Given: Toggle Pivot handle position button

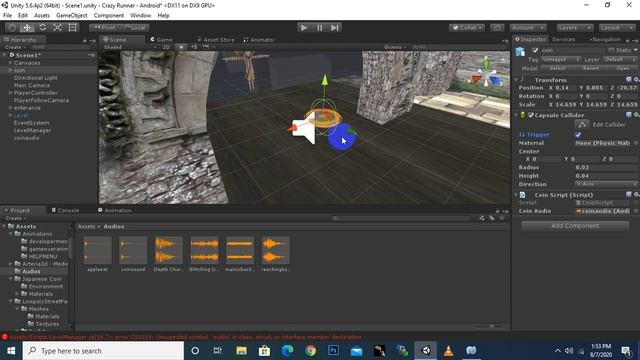Looking at the screenshot, I should (x=104, y=27).
